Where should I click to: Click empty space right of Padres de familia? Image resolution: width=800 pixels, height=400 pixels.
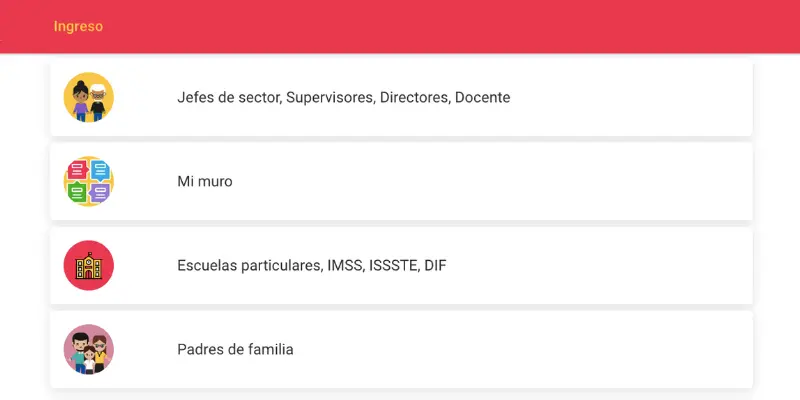(550, 350)
